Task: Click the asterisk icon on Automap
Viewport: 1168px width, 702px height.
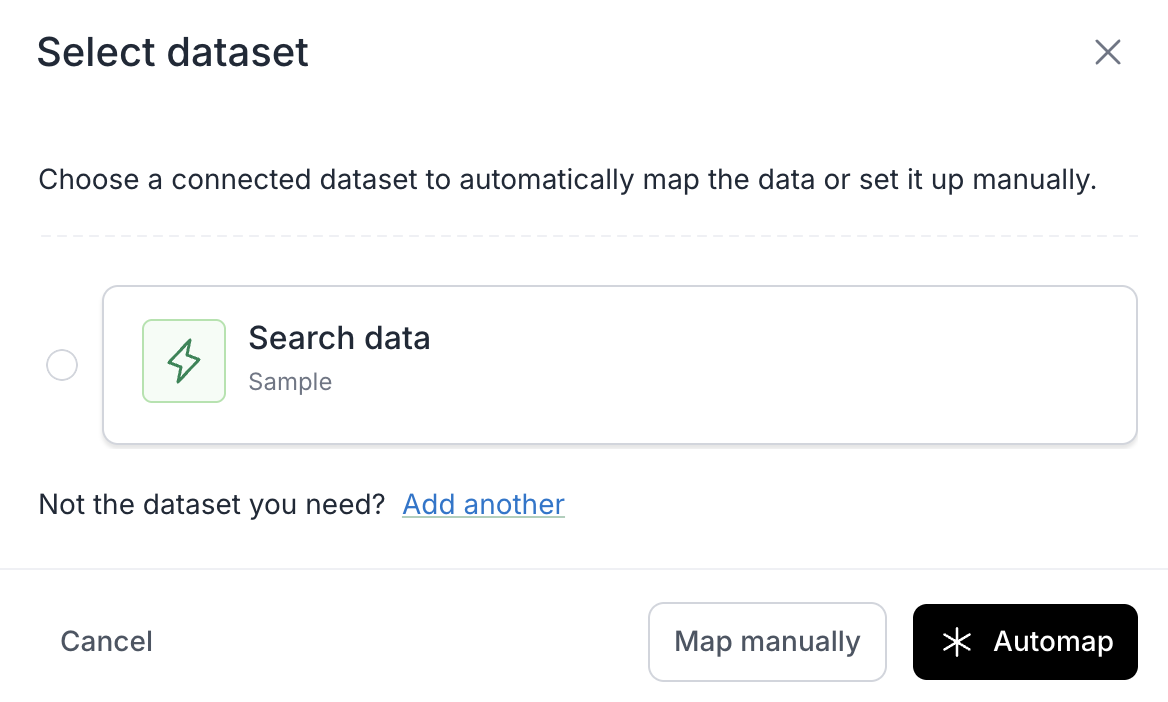Action: tap(957, 642)
